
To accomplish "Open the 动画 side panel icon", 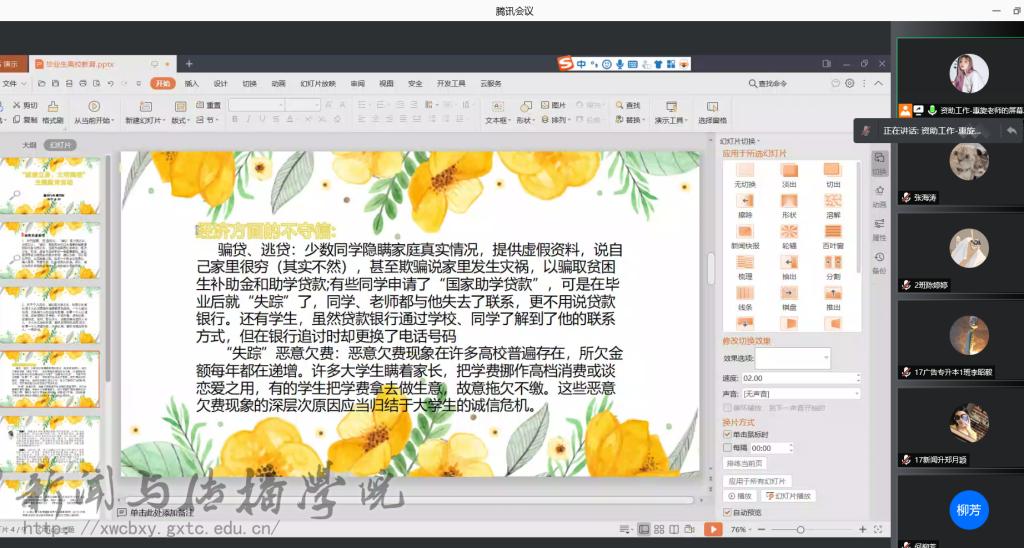I will [x=879, y=195].
